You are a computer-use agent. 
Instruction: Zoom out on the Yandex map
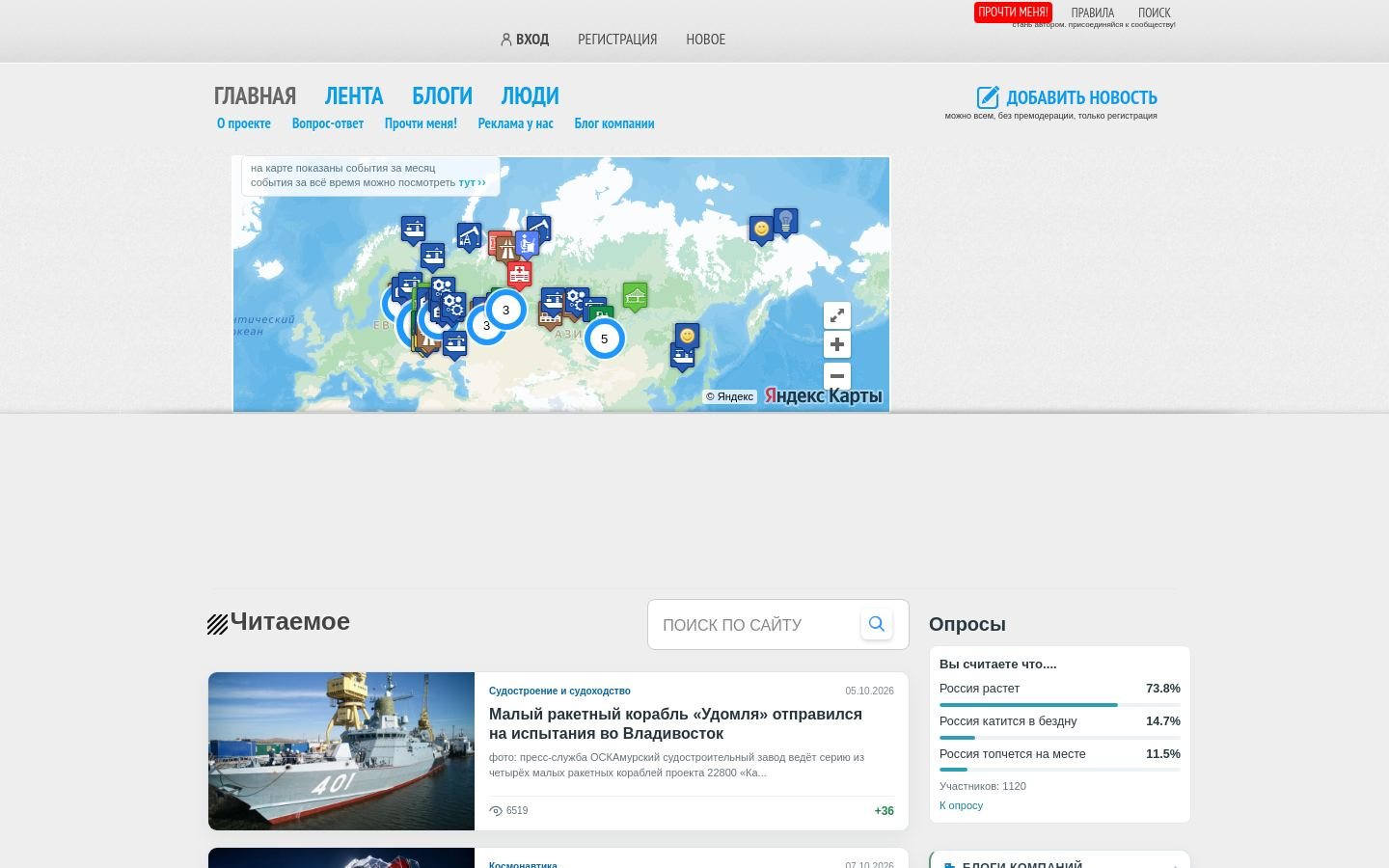837,376
